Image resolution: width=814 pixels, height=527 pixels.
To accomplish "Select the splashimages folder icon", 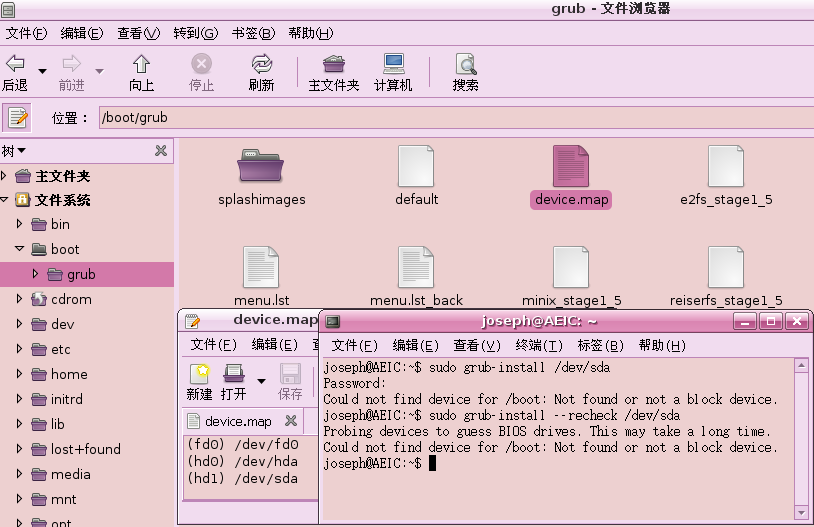I will pos(261,166).
